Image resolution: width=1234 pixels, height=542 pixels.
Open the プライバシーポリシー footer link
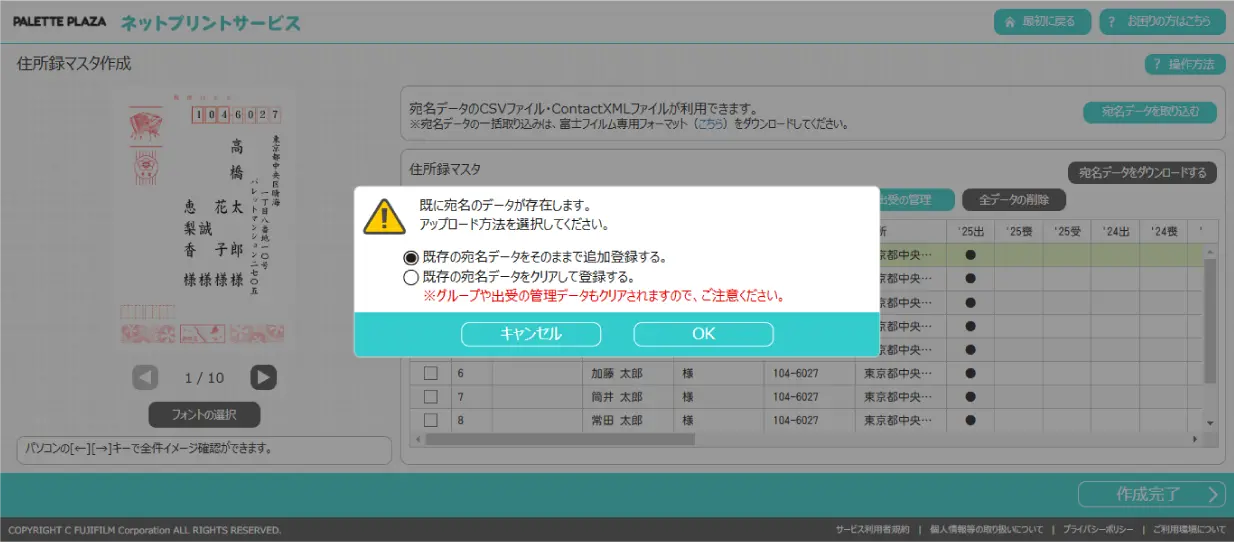click(x=1097, y=530)
